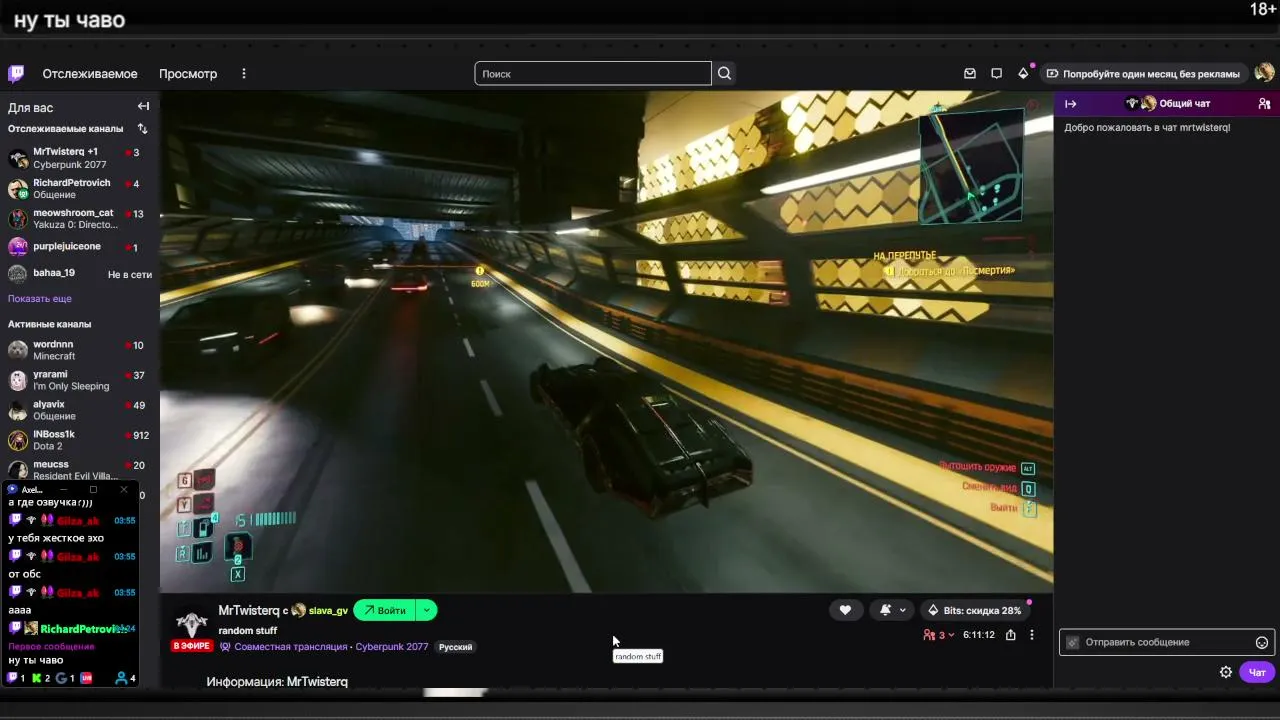Expand the arrow next to the Войти button
The width and height of the screenshot is (1280, 720).
pyautogui.click(x=426, y=610)
